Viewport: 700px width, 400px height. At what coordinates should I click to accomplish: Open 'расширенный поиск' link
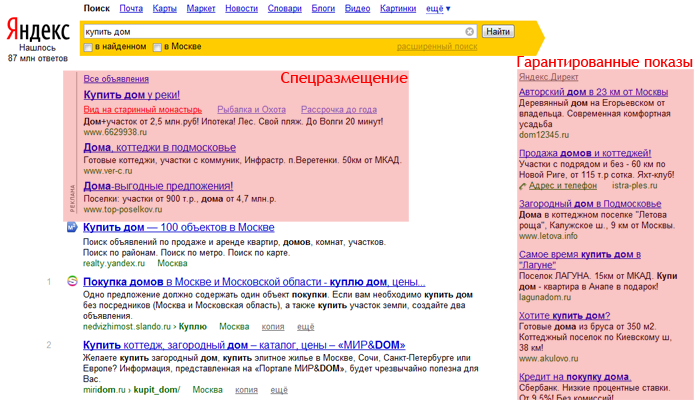pos(437,46)
